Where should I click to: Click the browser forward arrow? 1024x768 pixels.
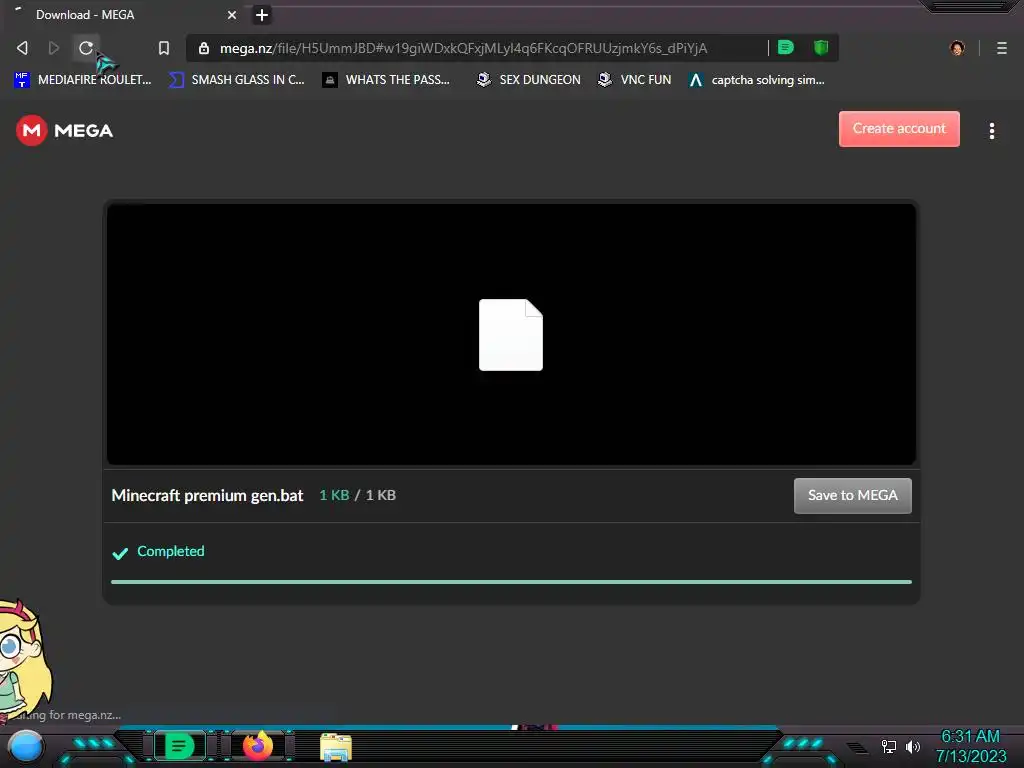click(54, 48)
